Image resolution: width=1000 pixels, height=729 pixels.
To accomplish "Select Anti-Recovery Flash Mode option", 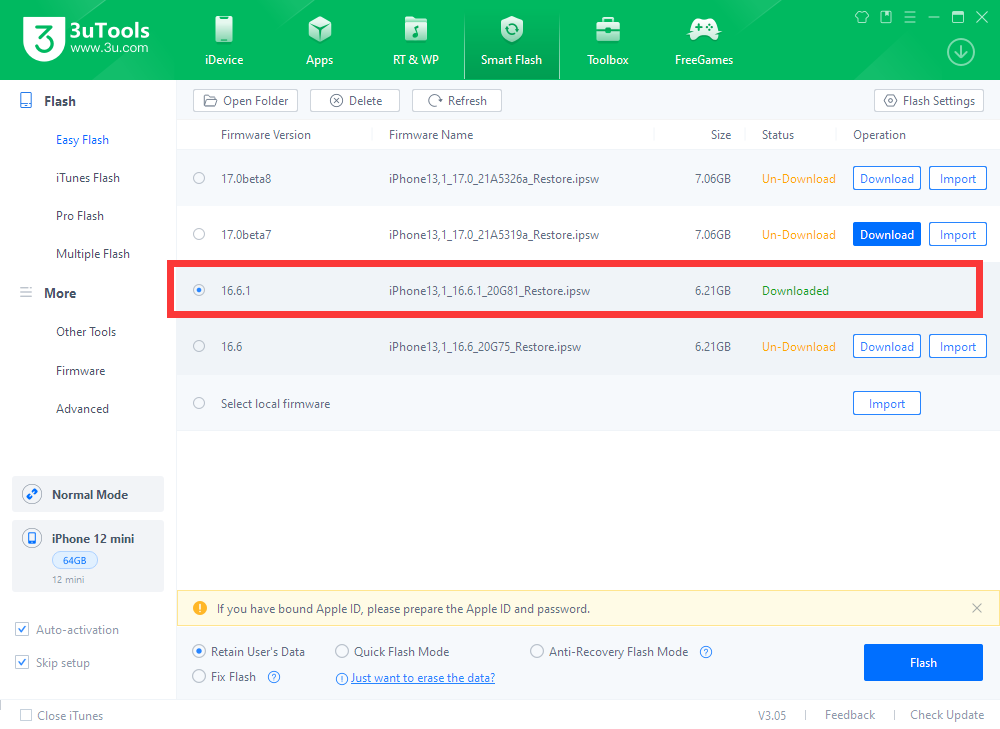I will pyautogui.click(x=537, y=651).
